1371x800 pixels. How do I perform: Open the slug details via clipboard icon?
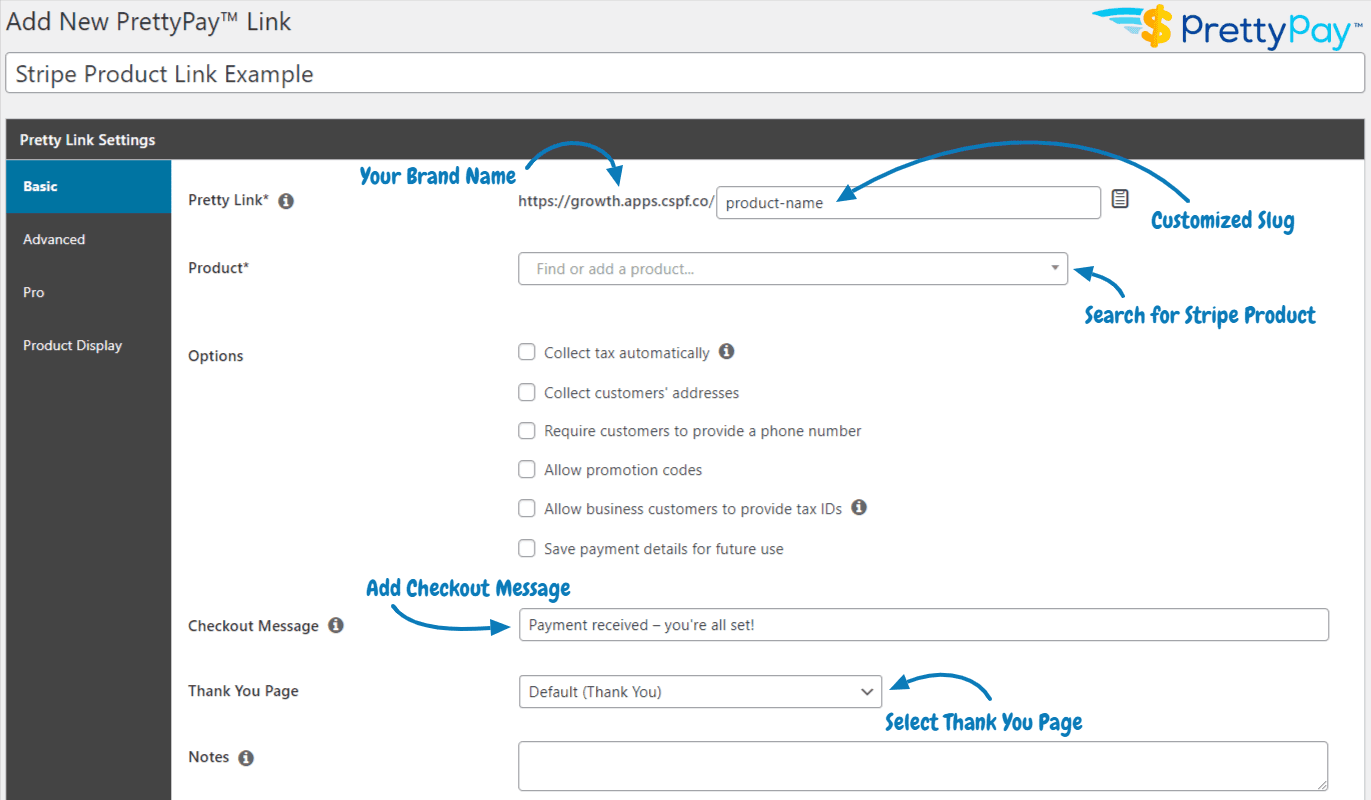coord(1119,199)
